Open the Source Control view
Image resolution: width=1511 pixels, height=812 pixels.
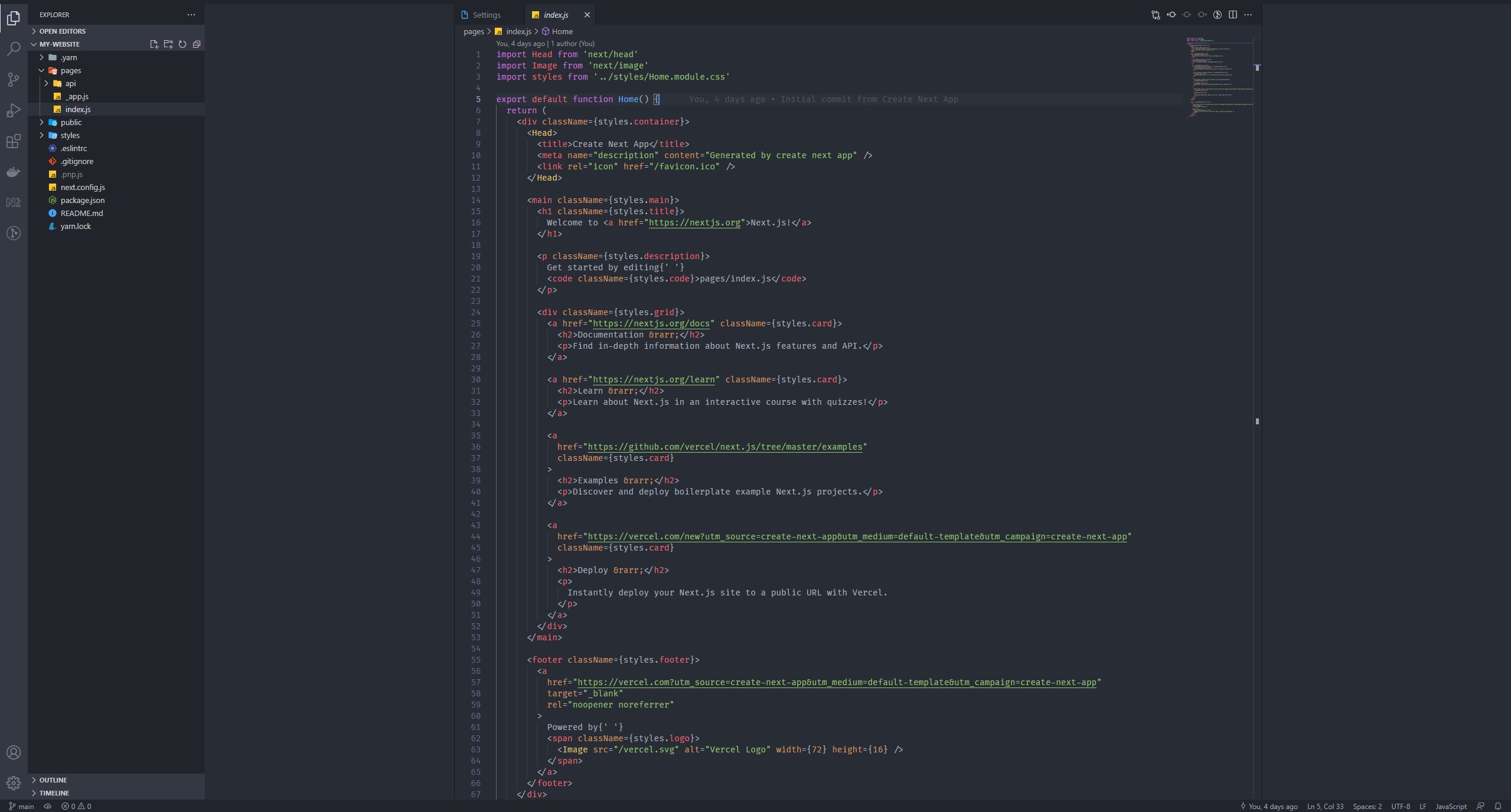pos(14,79)
